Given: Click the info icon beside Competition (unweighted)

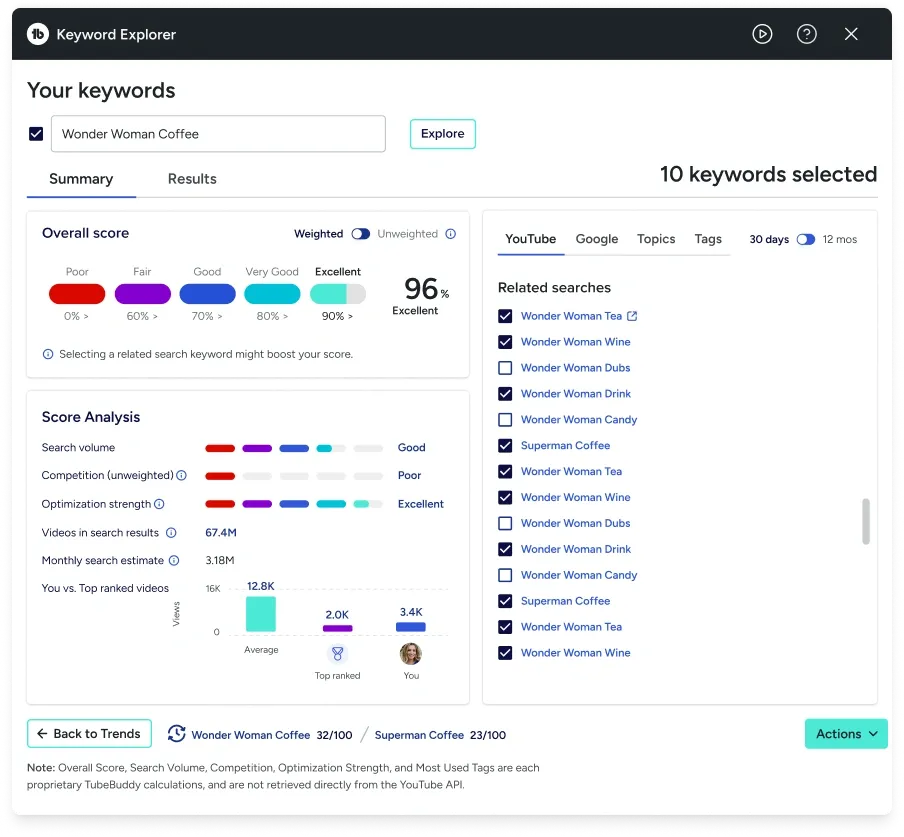Looking at the screenshot, I should click(180, 476).
